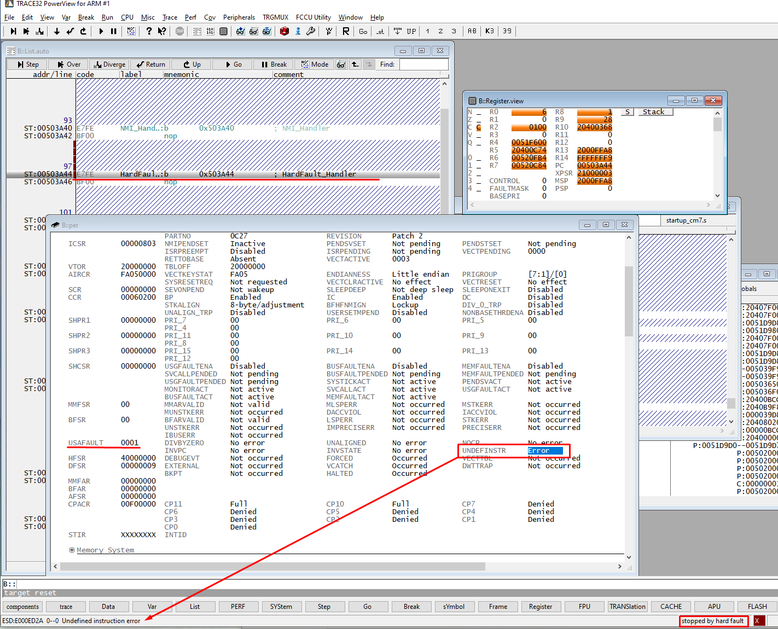The image size is (778, 629).
Task: Click the S button in Register view
Action: (x=627, y=112)
